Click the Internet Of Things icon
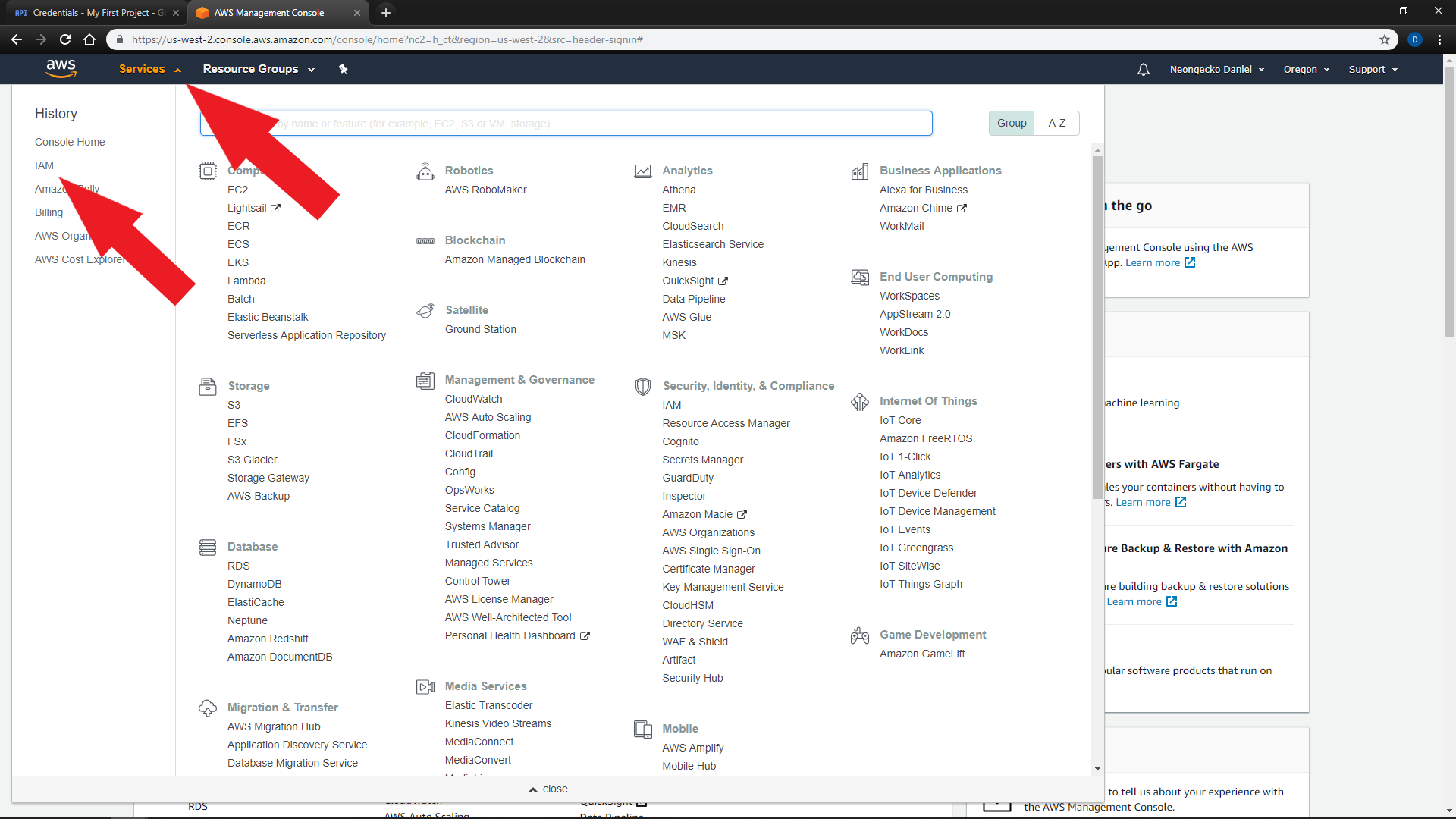Screen dimensions: 1456x819 pos(860,402)
